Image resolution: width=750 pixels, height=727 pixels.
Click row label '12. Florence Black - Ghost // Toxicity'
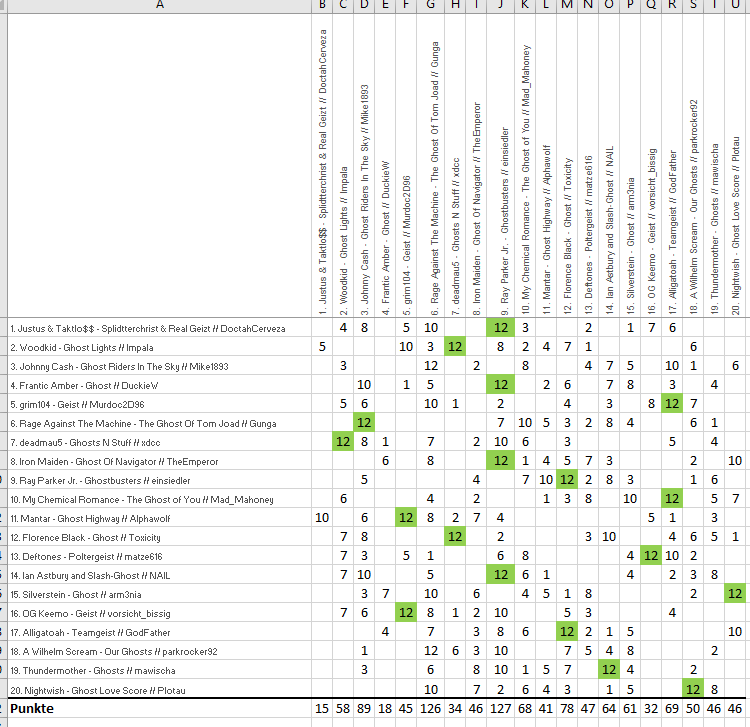(86, 538)
